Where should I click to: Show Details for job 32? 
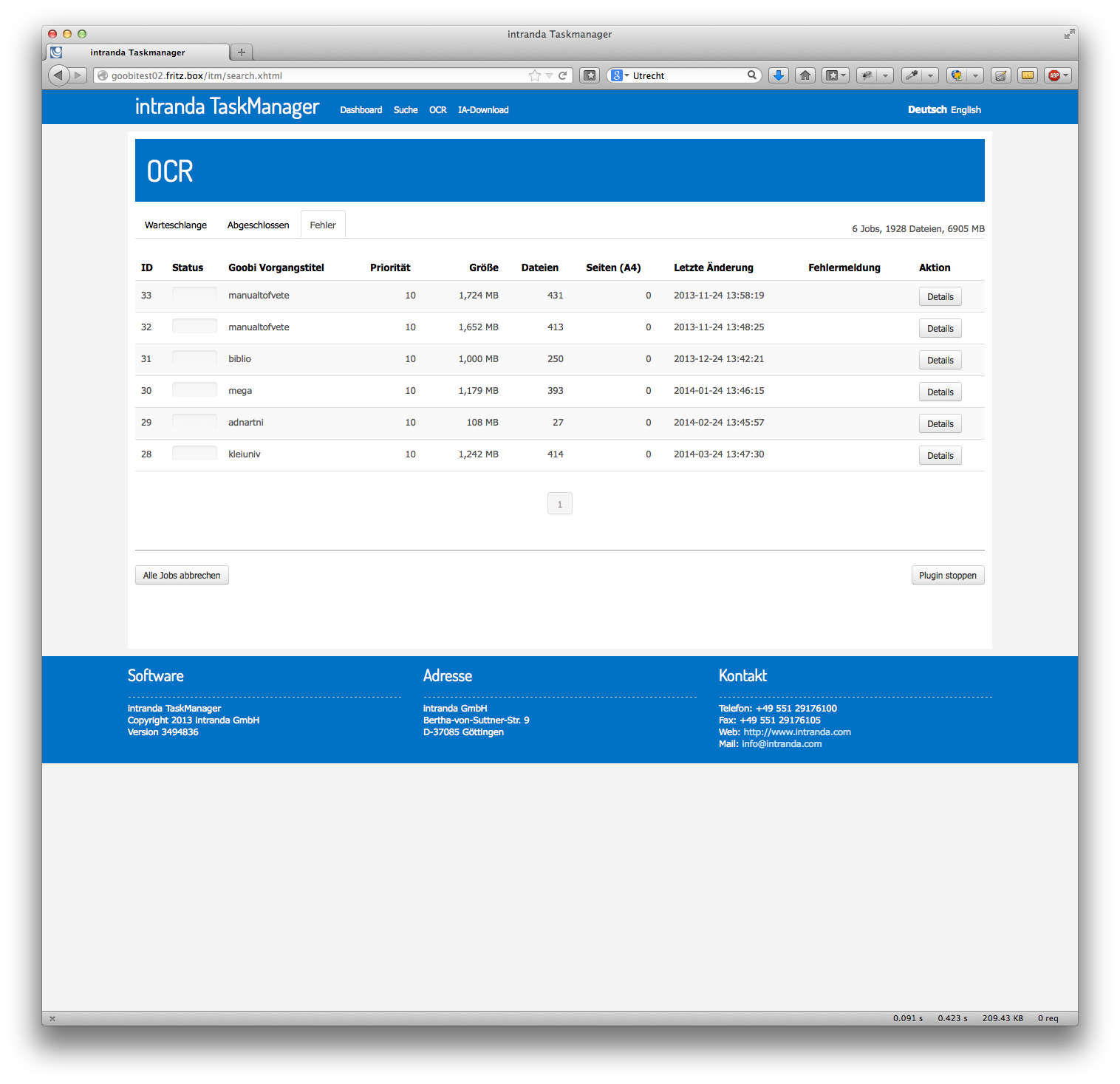(940, 328)
